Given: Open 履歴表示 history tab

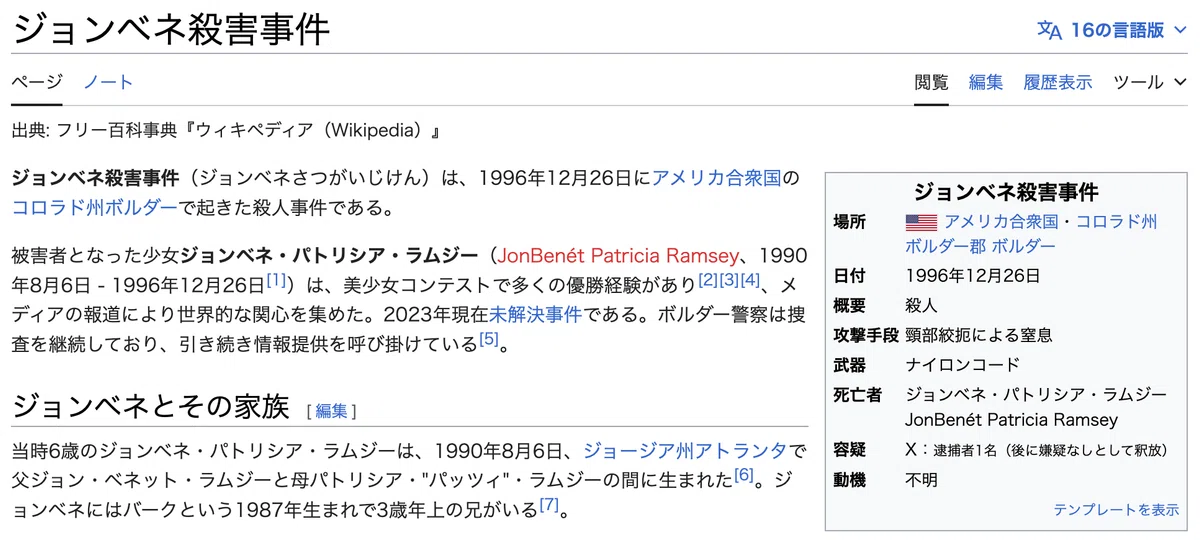Looking at the screenshot, I should [x=1058, y=82].
